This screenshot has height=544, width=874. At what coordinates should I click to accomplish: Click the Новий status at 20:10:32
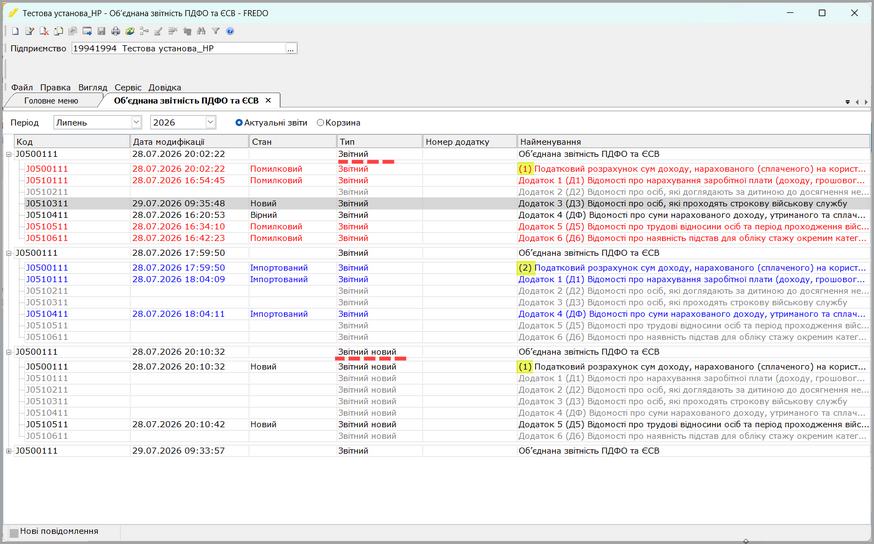(263, 367)
